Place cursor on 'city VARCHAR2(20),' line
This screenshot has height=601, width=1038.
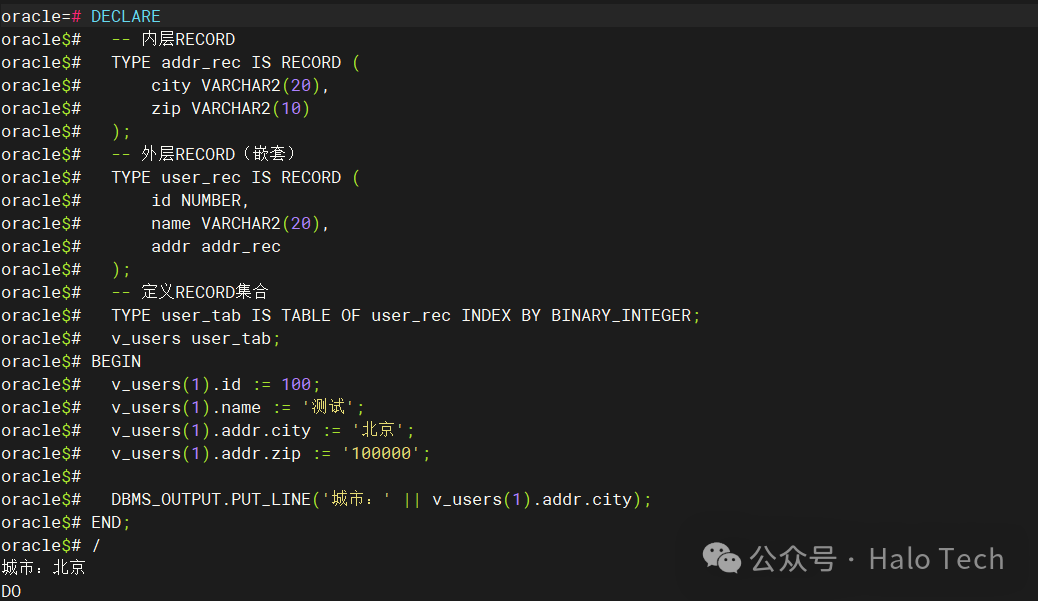tap(240, 85)
